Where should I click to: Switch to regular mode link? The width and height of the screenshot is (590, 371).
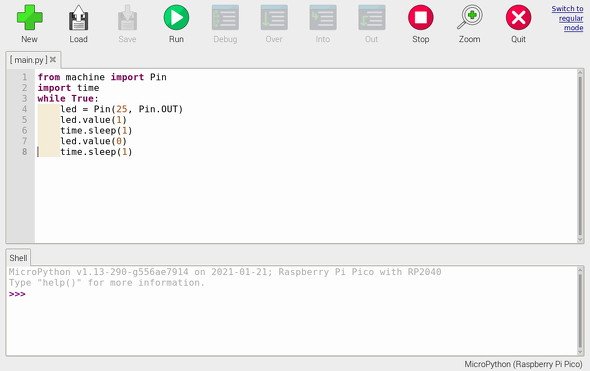[x=567, y=18]
